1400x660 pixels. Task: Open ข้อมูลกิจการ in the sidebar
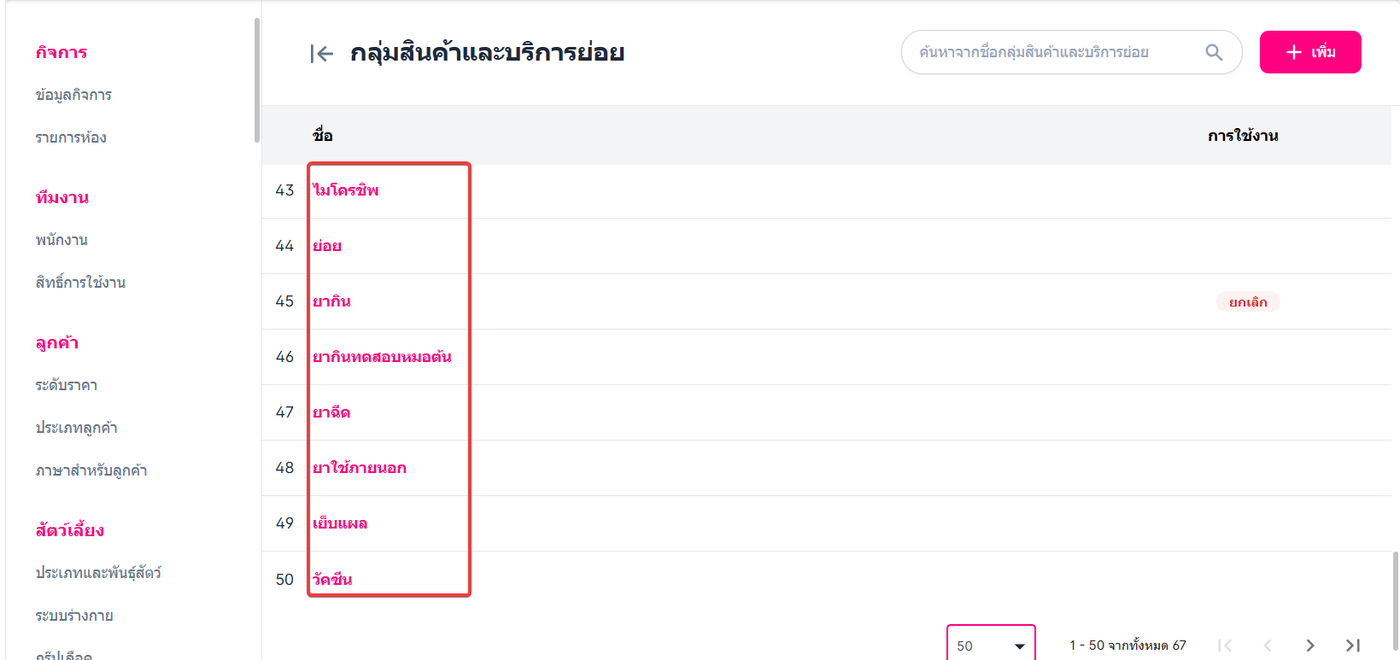73,95
